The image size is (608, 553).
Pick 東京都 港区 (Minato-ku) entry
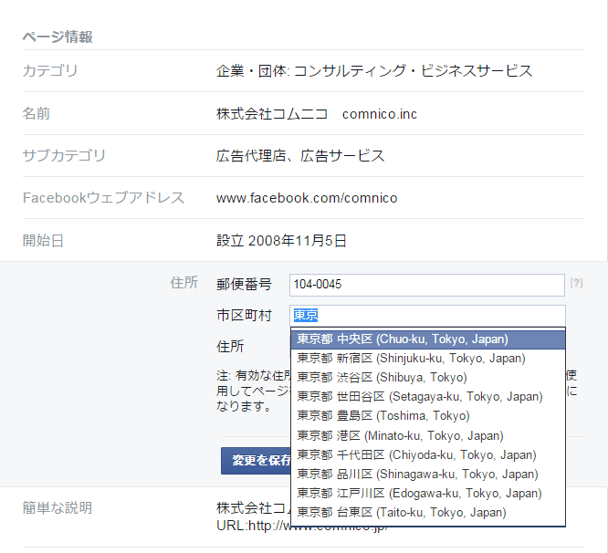pyautogui.click(x=428, y=435)
